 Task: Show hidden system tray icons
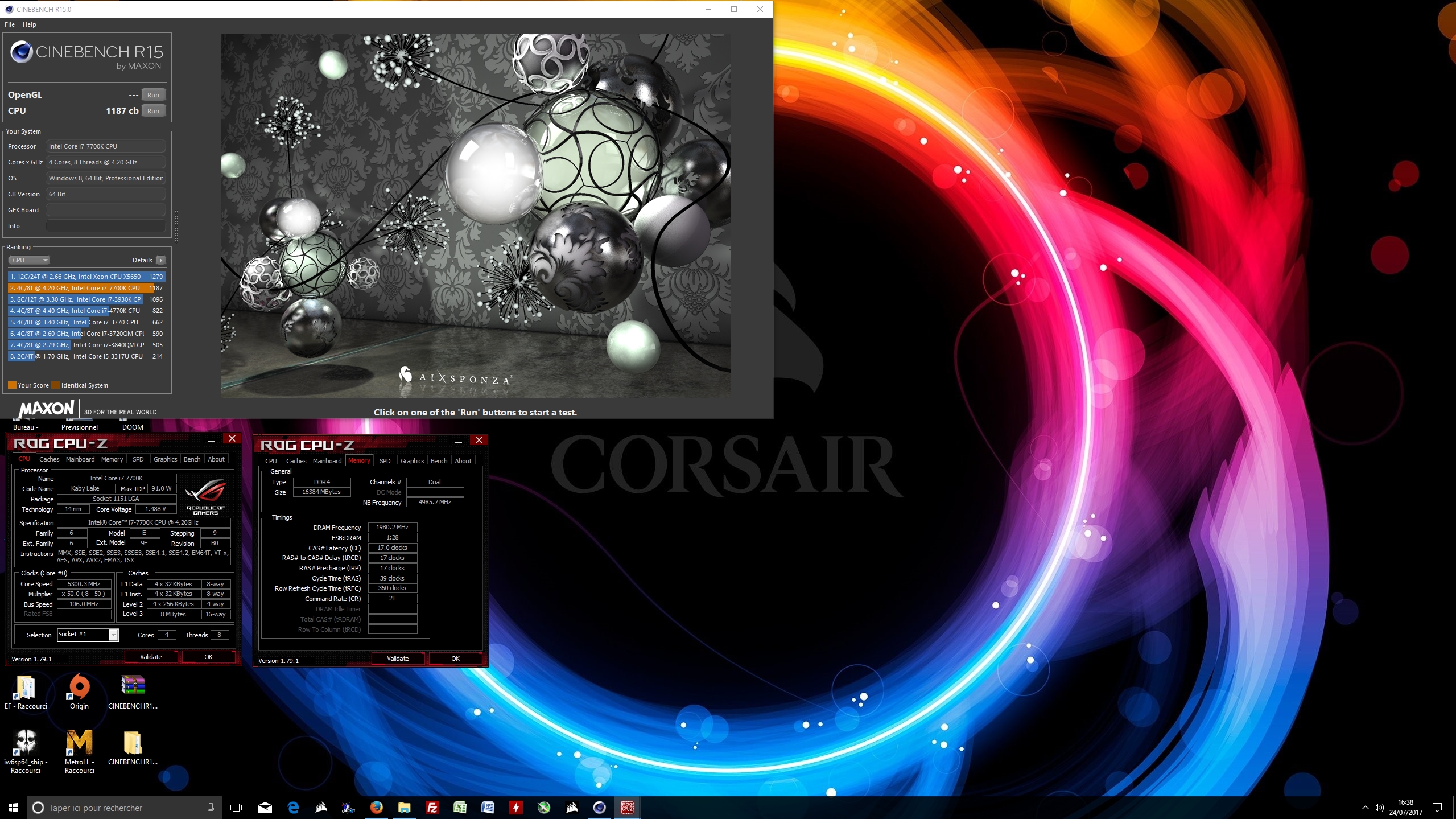pos(1365,808)
